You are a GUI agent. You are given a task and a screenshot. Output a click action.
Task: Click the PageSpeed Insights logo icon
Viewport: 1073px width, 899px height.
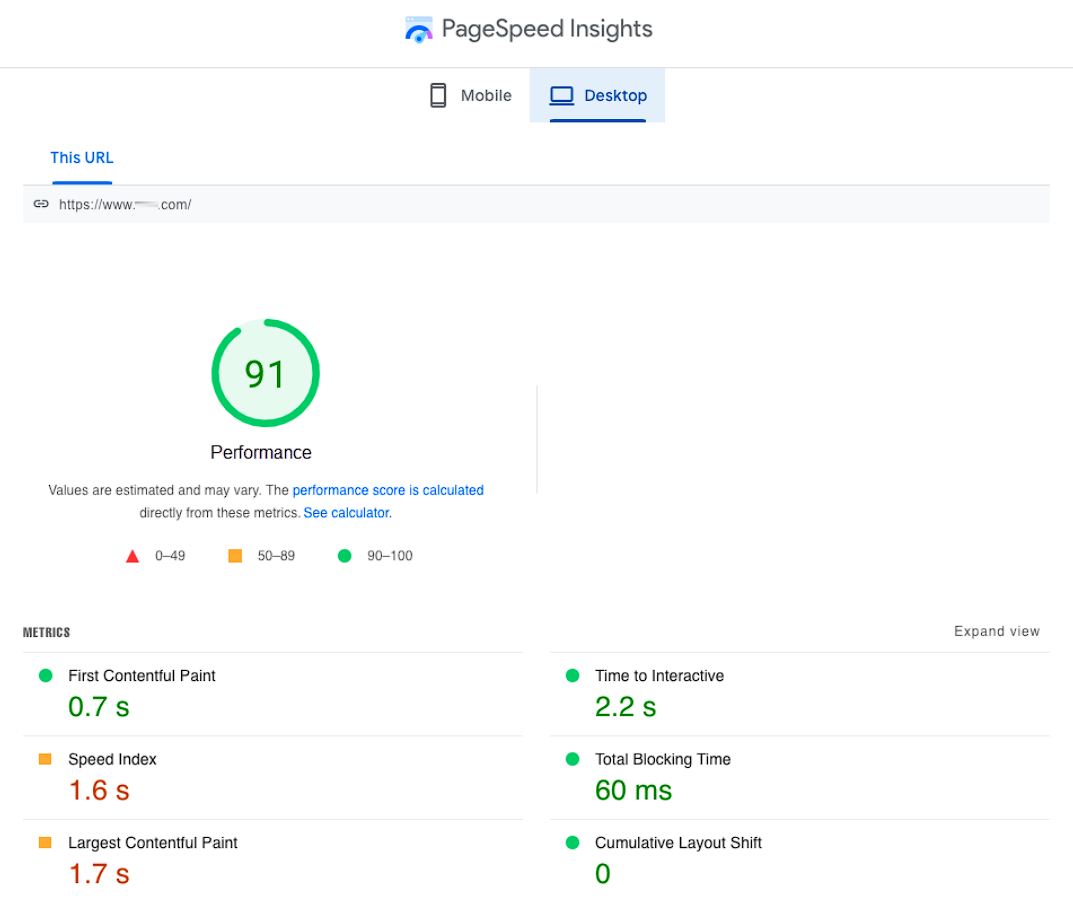(x=418, y=30)
